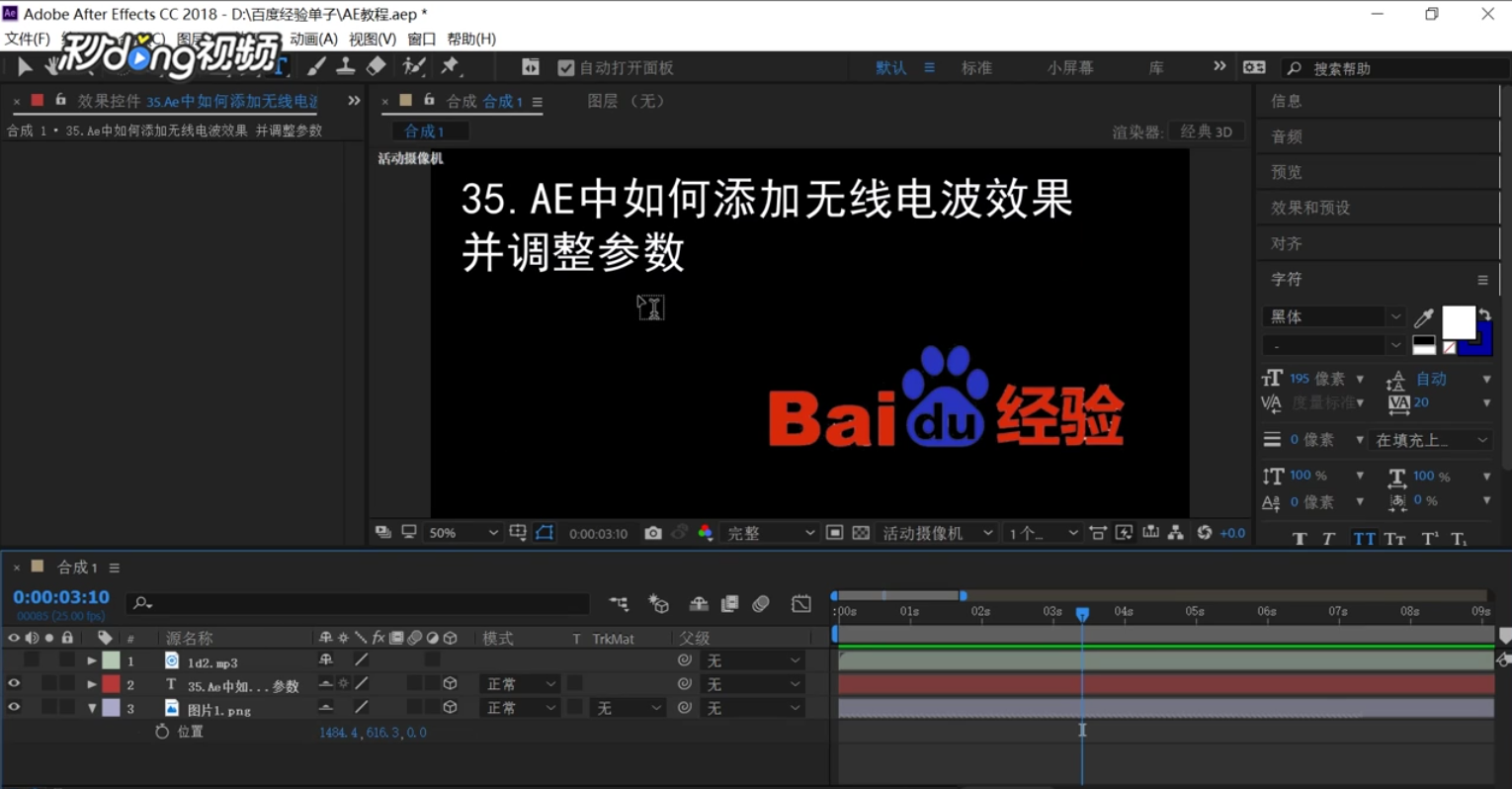Image resolution: width=1512 pixels, height=789 pixels.
Task: Open blend mode dropdown for 图片1.png
Action: click(521, 708)
